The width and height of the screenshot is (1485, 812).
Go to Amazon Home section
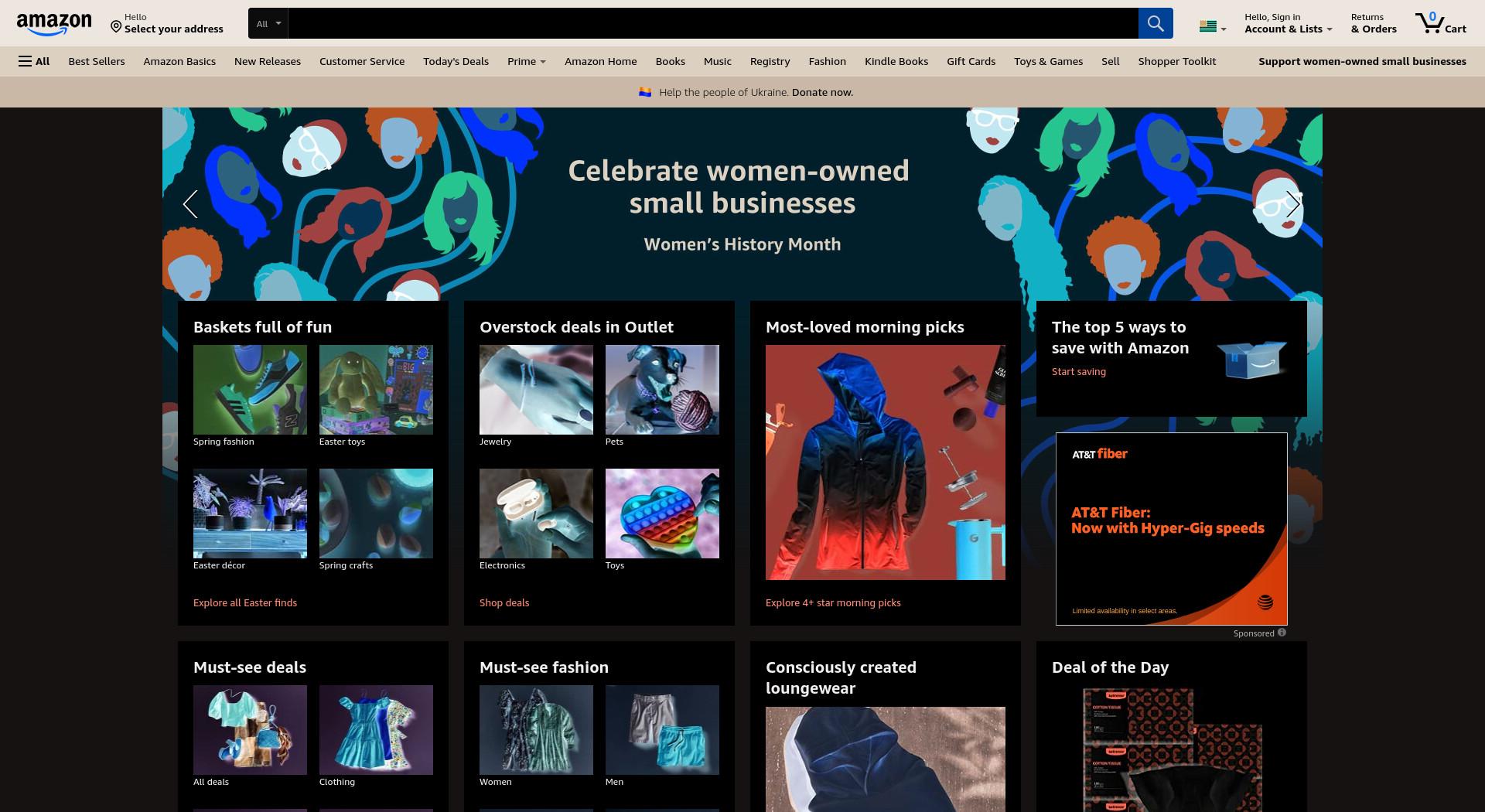coord(601,61)
